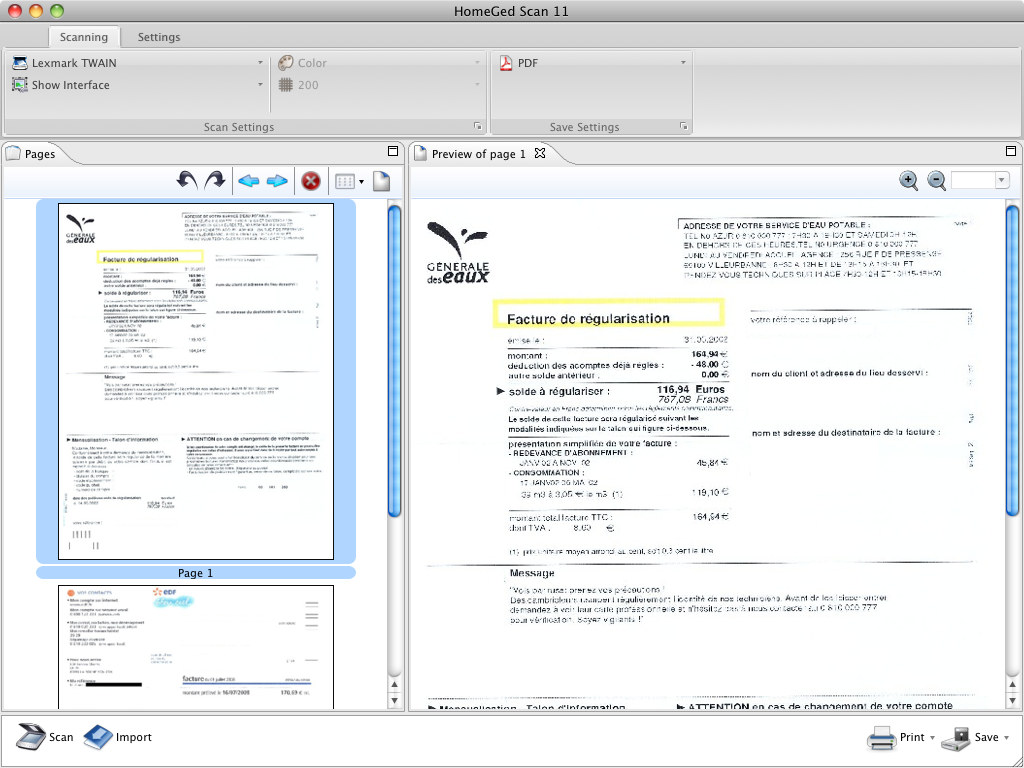Start a scan with Scan button
1024x768 pixels.
click(45, 737)
